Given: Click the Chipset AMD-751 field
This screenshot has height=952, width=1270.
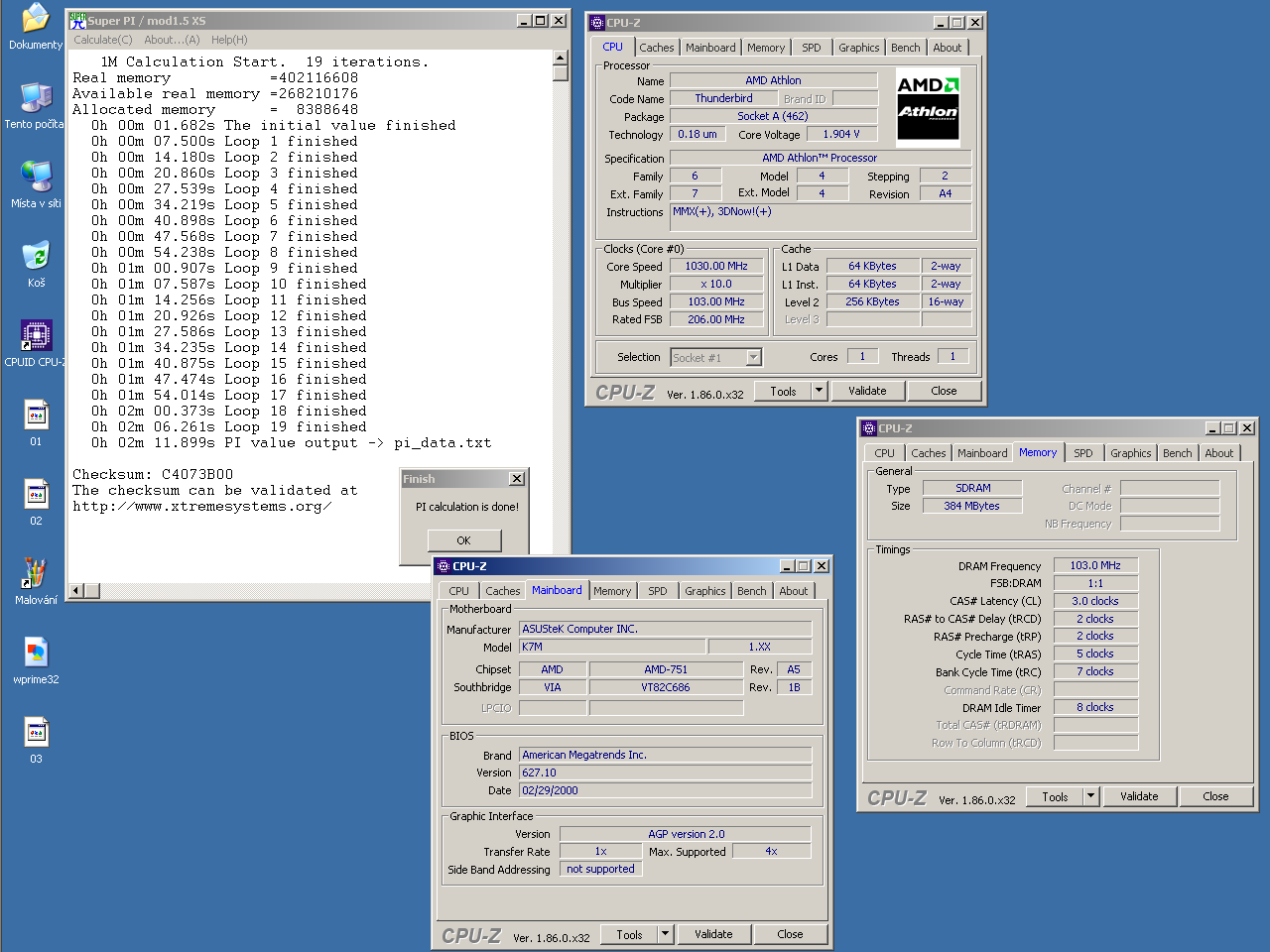Looking at the screenshot, I should (666, 669).
